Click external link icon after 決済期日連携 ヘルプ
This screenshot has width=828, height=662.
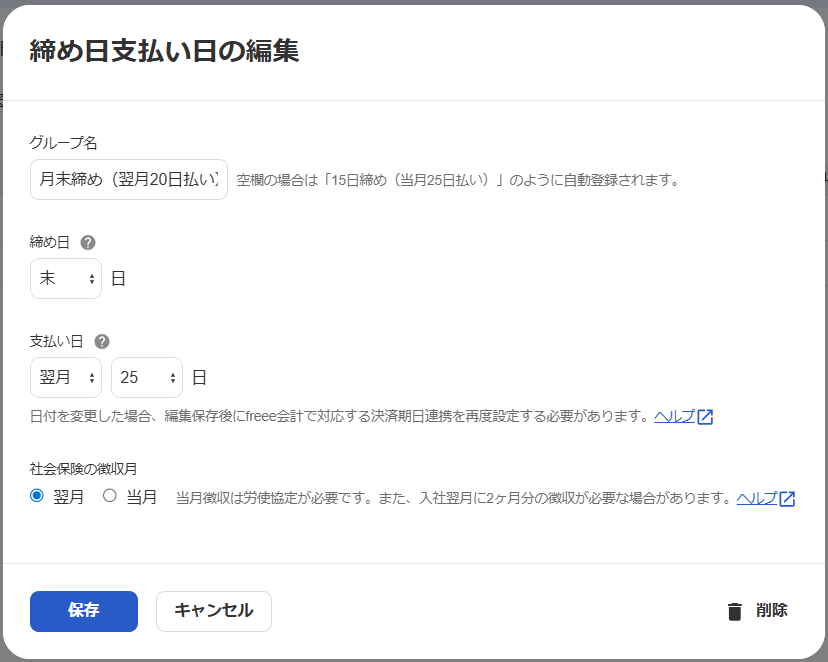(x=705, y=417)
